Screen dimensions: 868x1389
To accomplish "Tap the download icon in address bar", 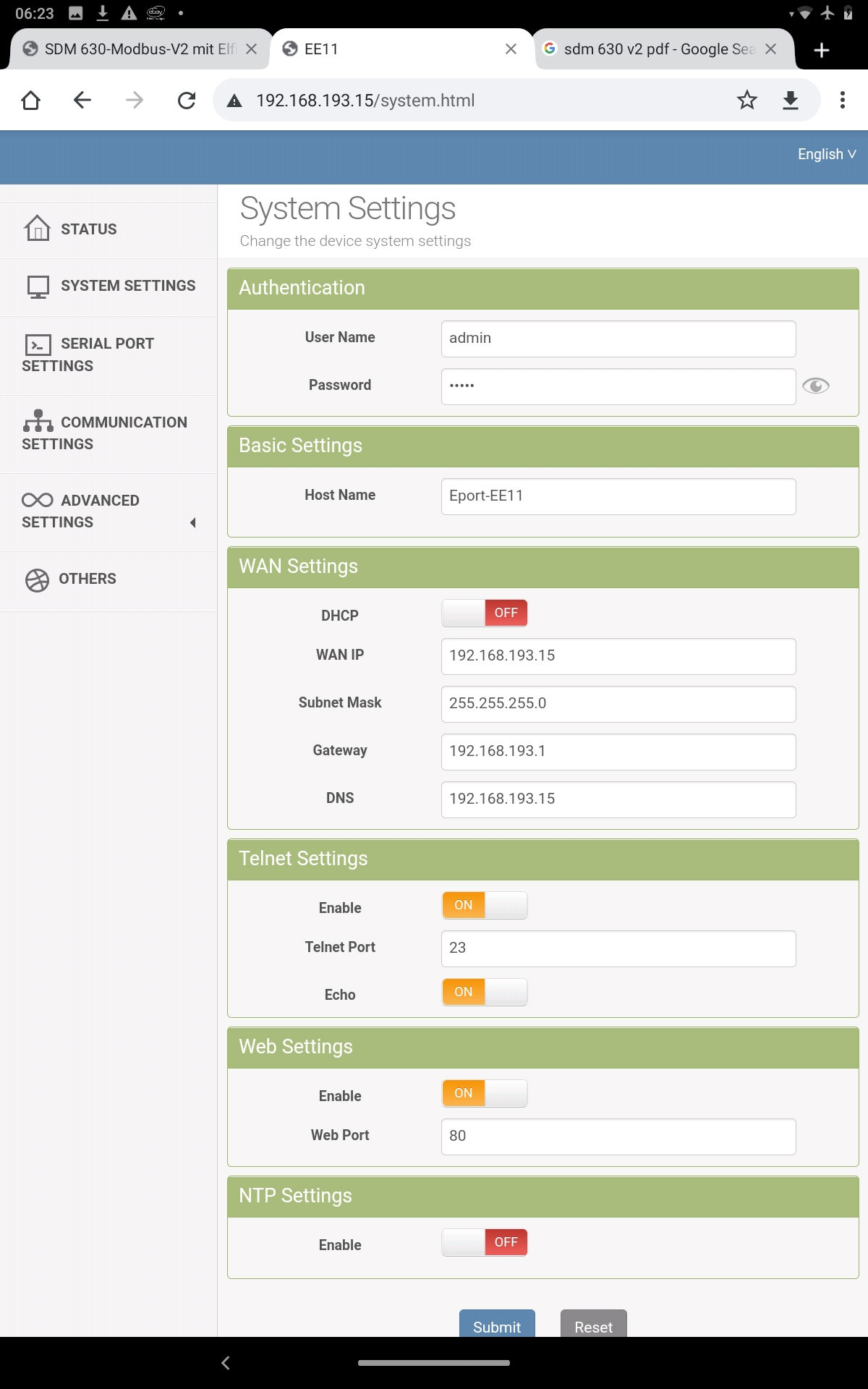I will (x=791, y=100).
